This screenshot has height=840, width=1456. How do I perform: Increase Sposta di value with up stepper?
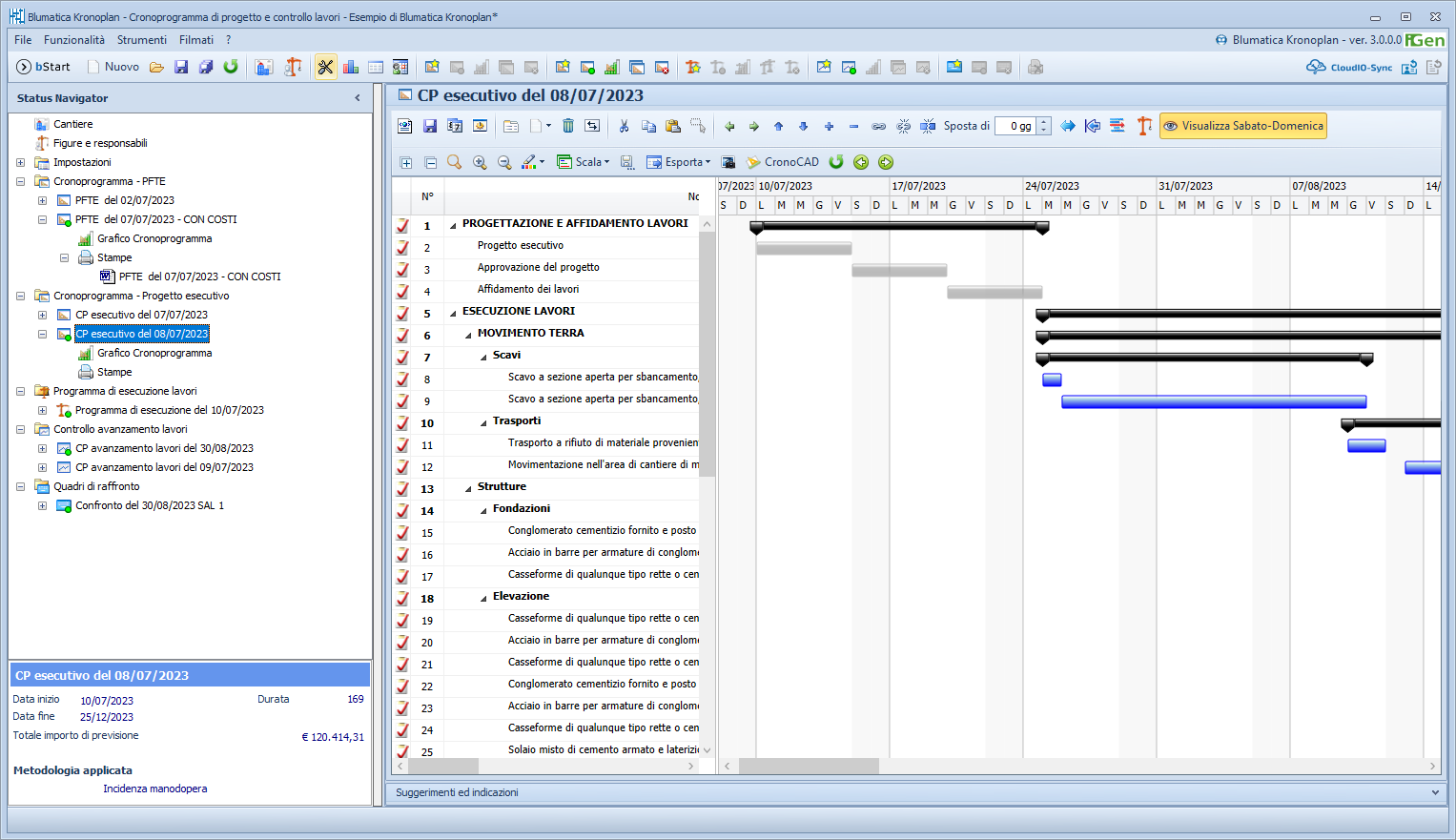pos(1044,121)
